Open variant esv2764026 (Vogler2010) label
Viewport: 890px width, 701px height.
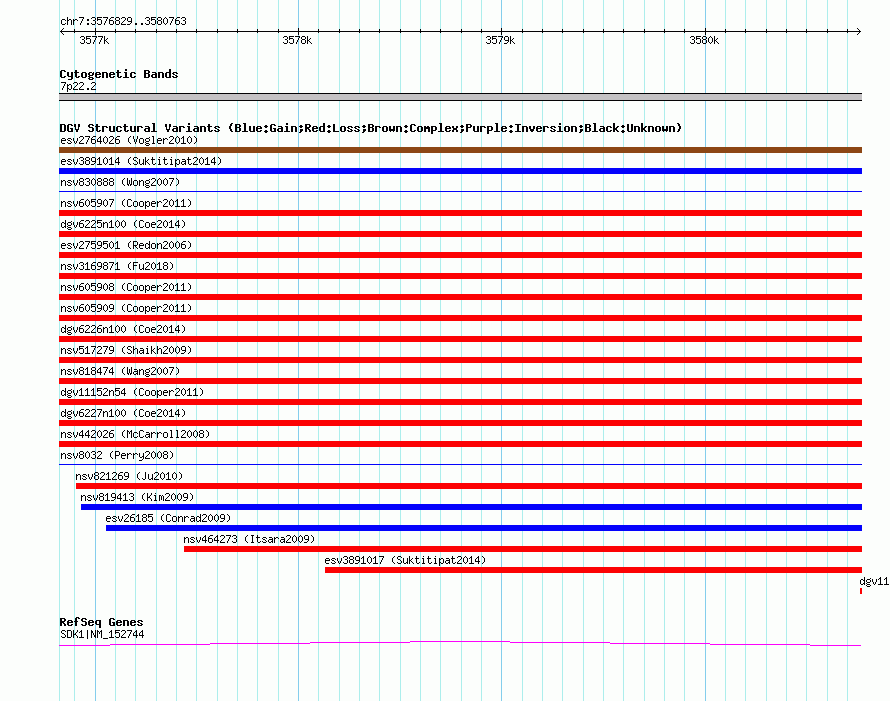click(x=129, y=140)
